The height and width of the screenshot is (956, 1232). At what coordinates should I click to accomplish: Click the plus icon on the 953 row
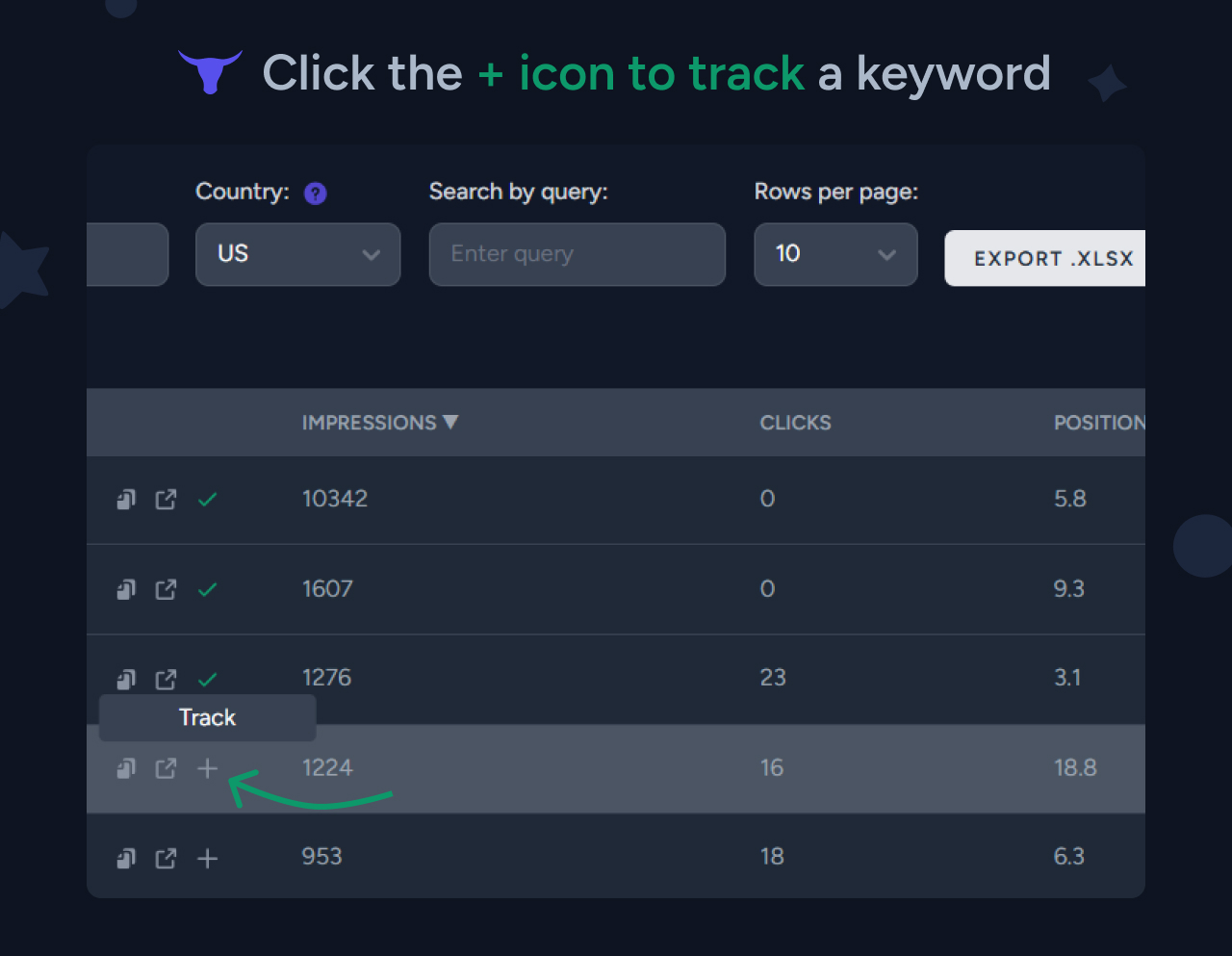(x=207, y=858)
